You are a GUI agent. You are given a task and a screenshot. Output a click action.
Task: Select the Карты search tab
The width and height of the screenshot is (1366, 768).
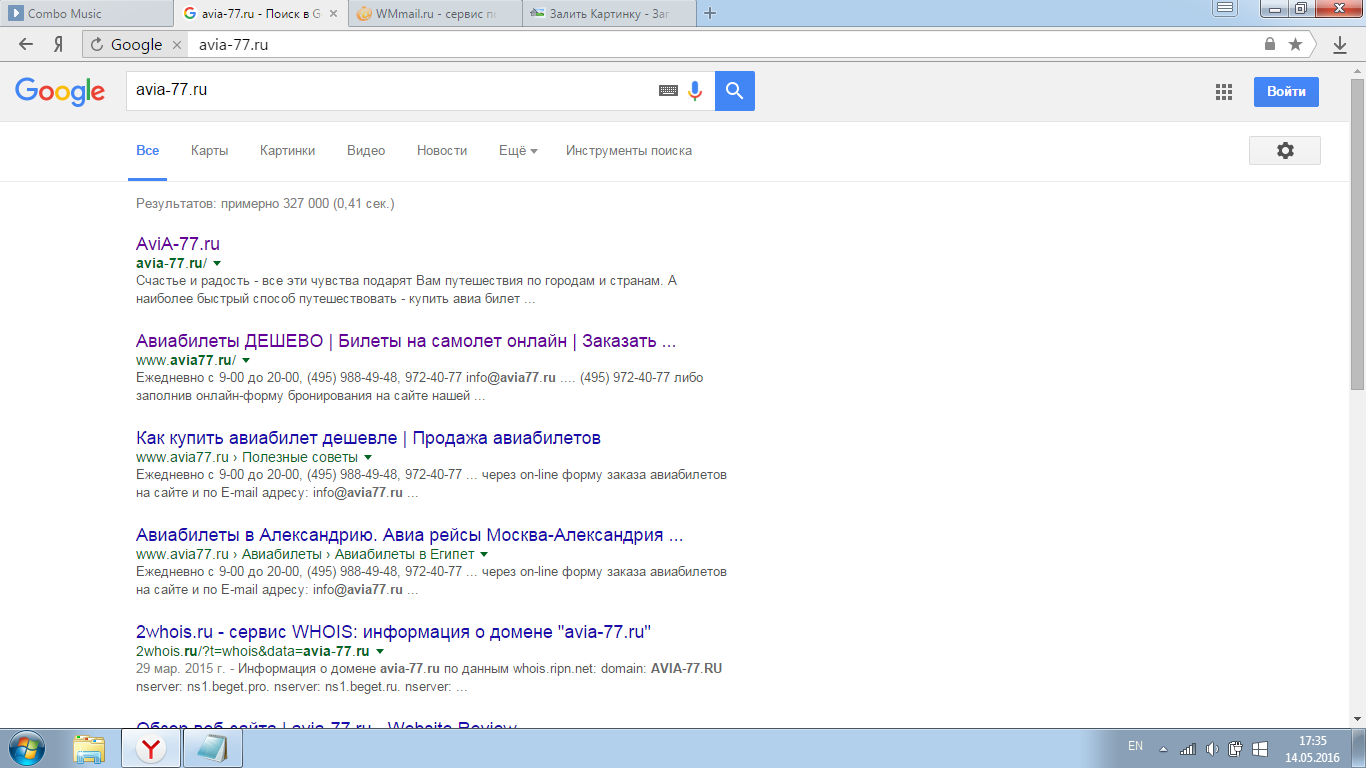210,151
